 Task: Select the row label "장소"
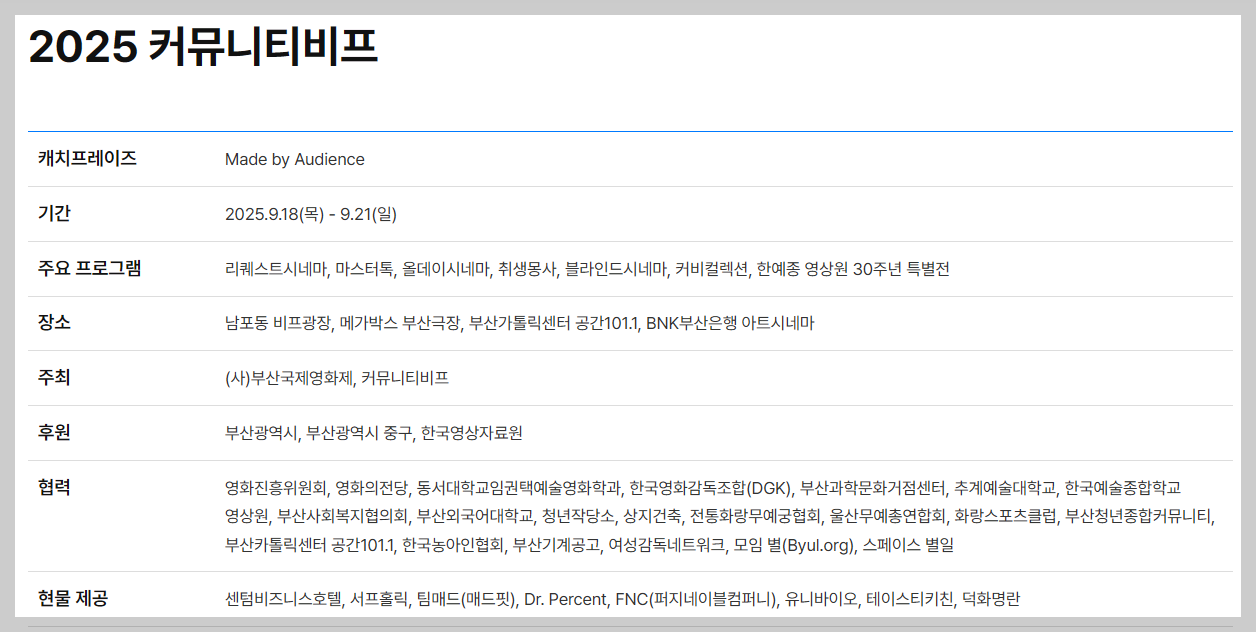click(x=54, y=323)
